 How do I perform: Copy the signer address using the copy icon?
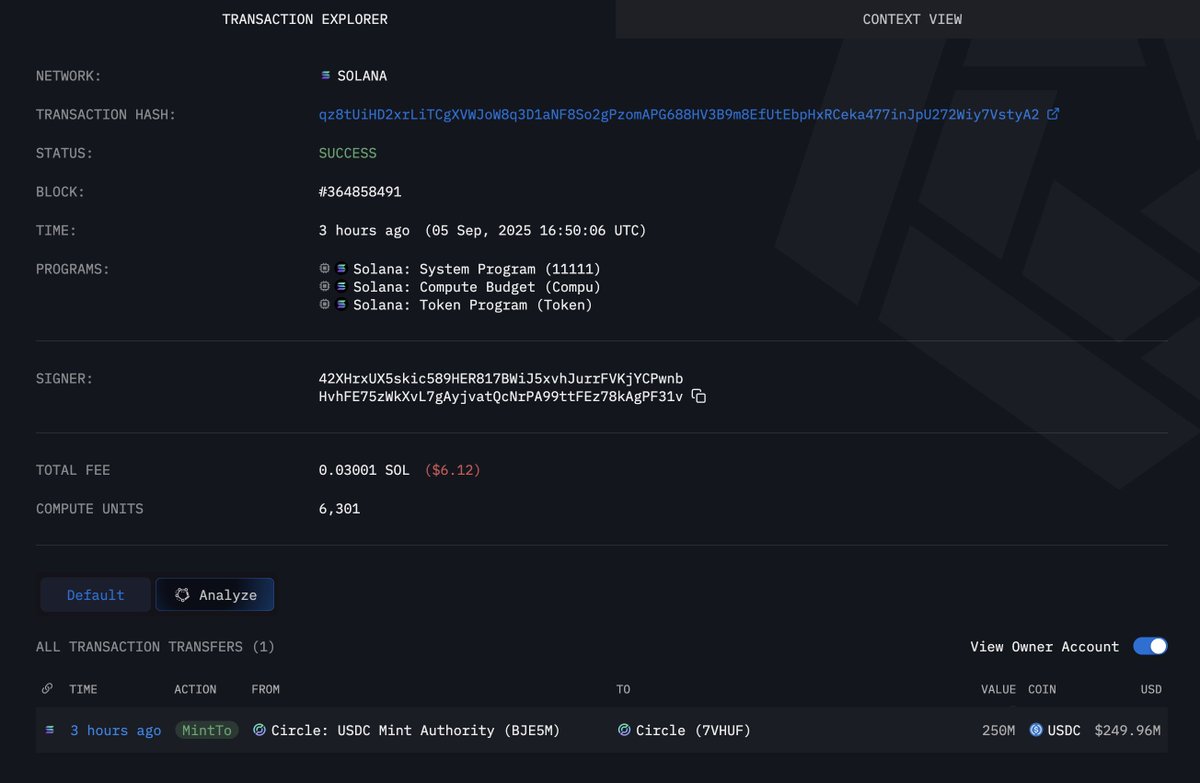point(699,397)
